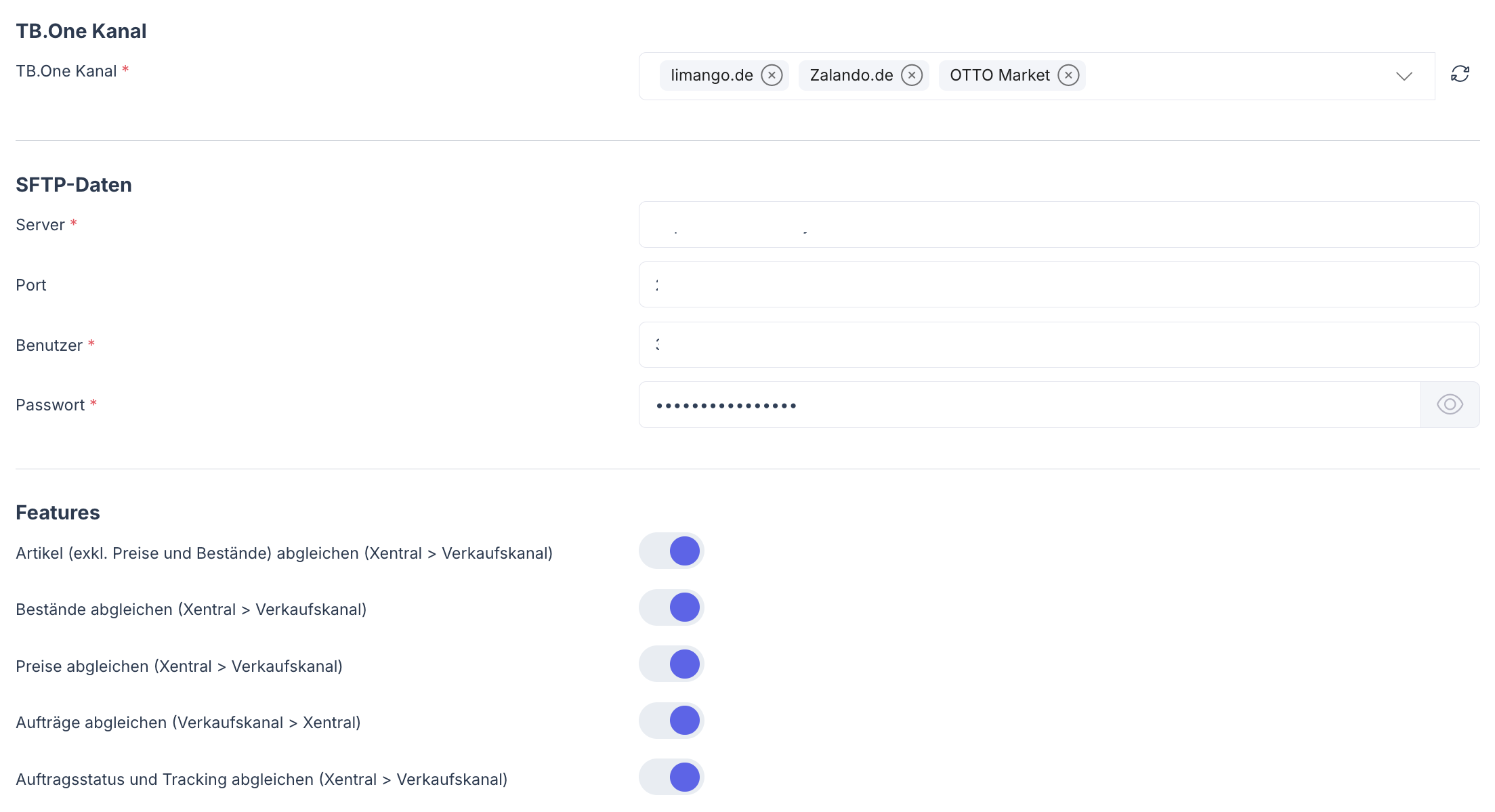Click the Passwort field label
This screenshot has width=1495, height=812.
(x=50, y=405)
